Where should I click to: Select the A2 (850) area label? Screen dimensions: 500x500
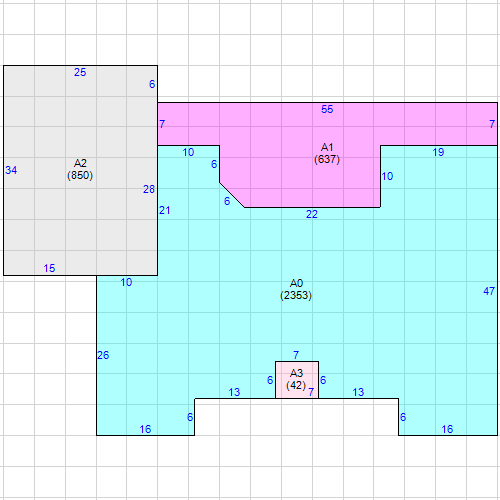pyautogui.click(x=80, y=169)
